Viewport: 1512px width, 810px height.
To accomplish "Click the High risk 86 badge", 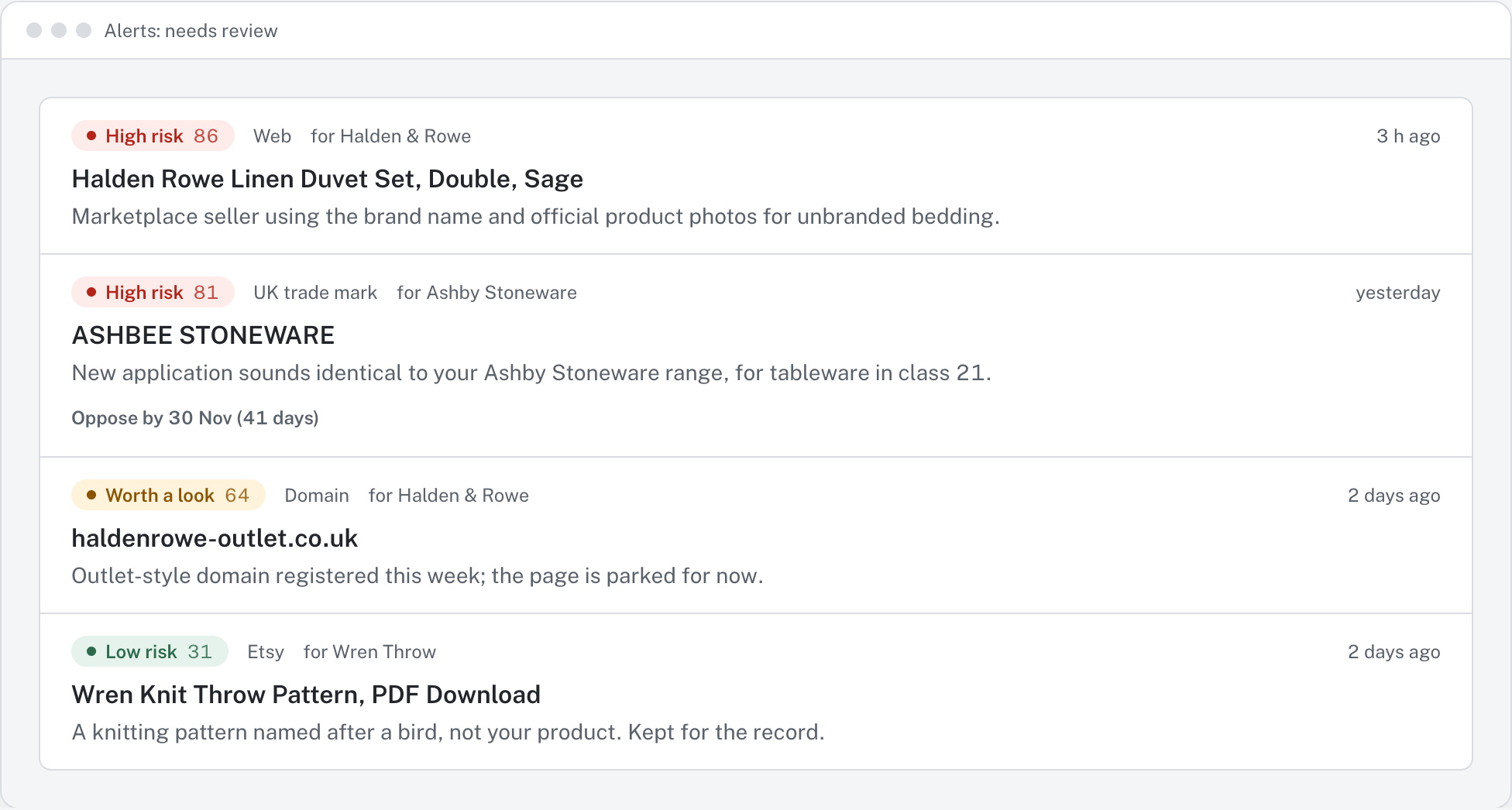I will point(153,136).
